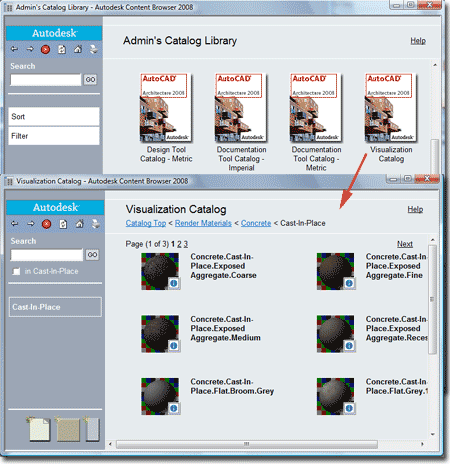The image size is (450, 464).
Task: Click the white new-page icon at sidebar bottom
Action: pyautogui.click(x=39, y=429)
